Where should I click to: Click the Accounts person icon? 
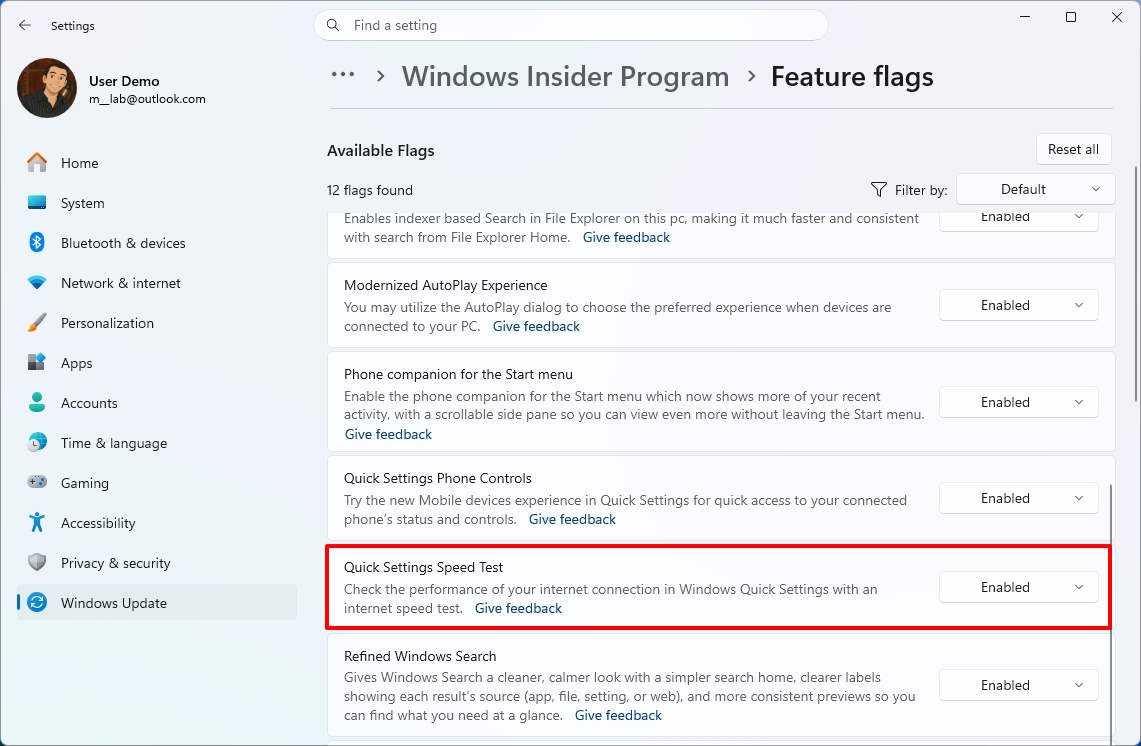[x=37, y=402]
